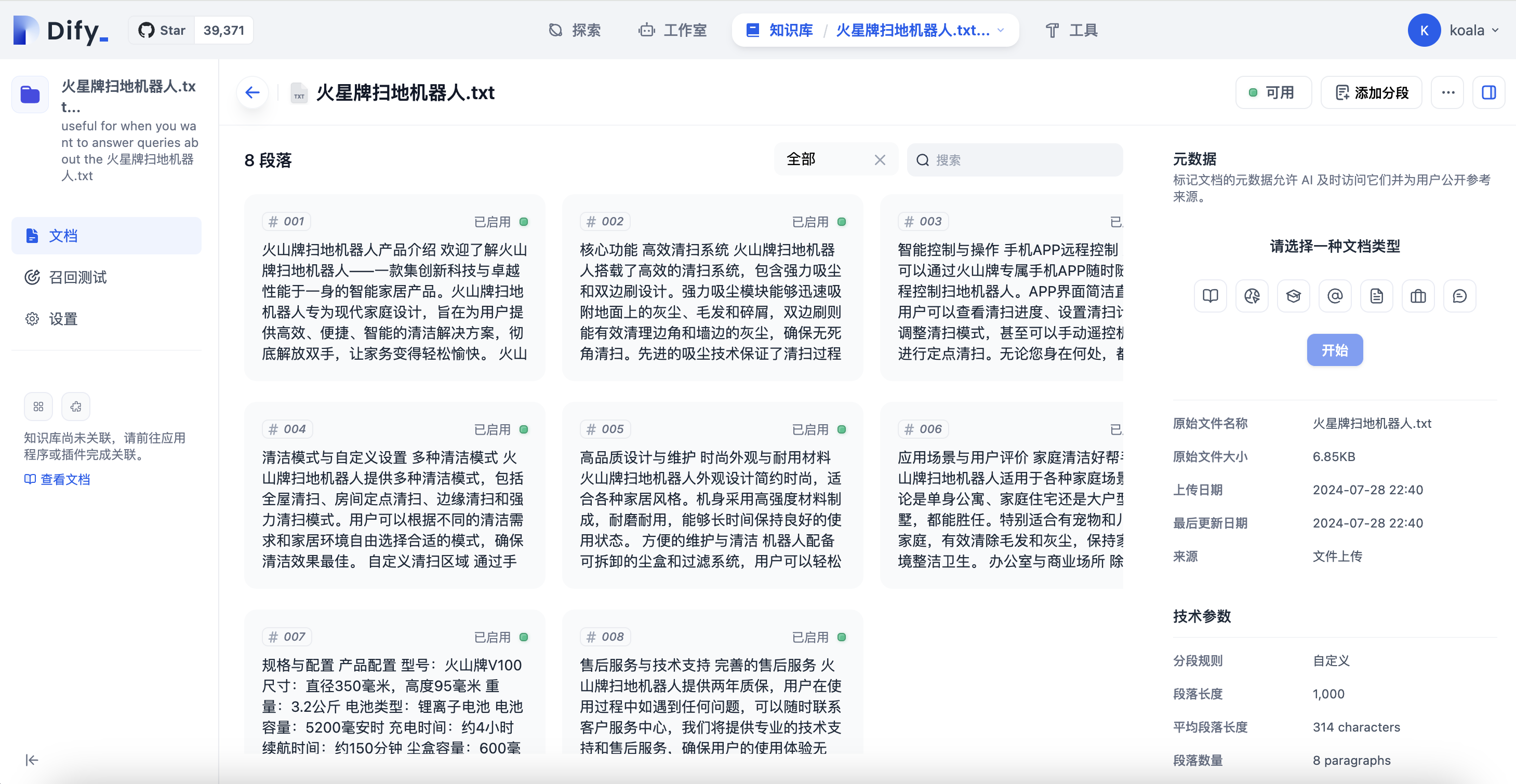Toggle 已启用 status for segment 008

pos(842,637)
